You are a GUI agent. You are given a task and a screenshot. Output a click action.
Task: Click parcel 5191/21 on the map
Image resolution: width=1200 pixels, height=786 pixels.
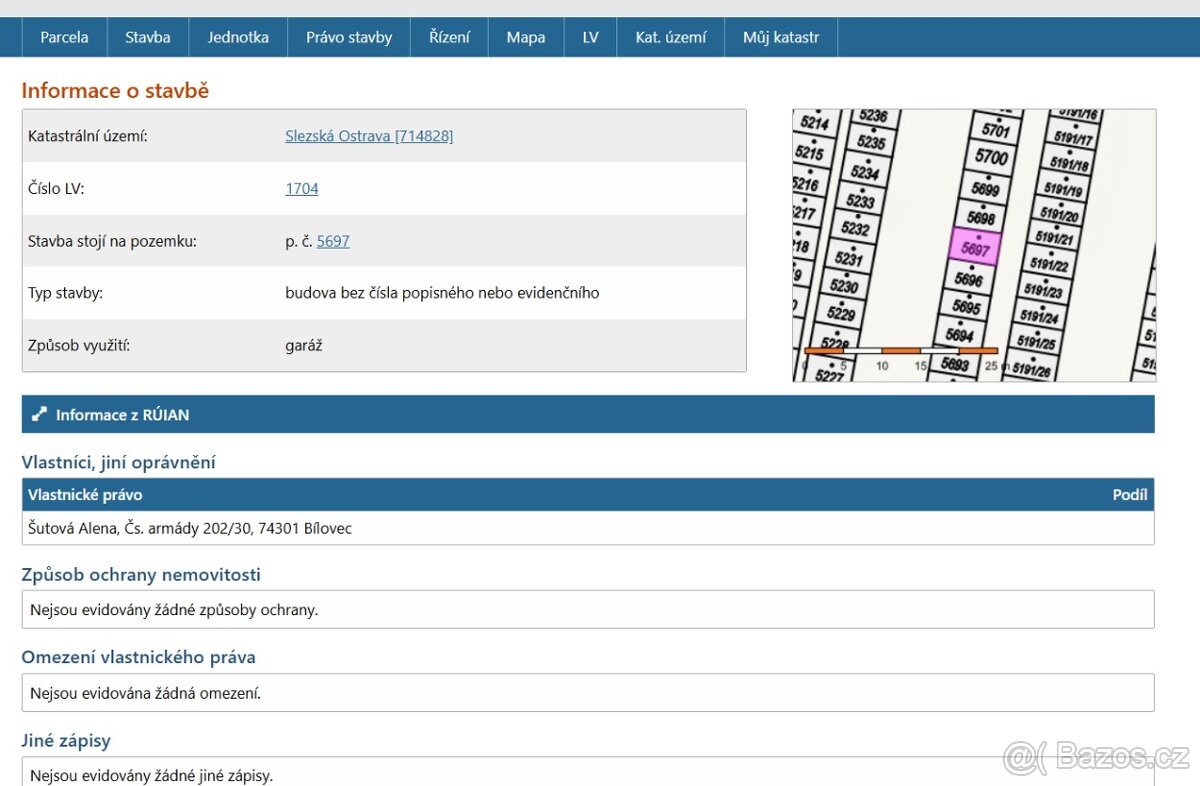pos(1056,236)
